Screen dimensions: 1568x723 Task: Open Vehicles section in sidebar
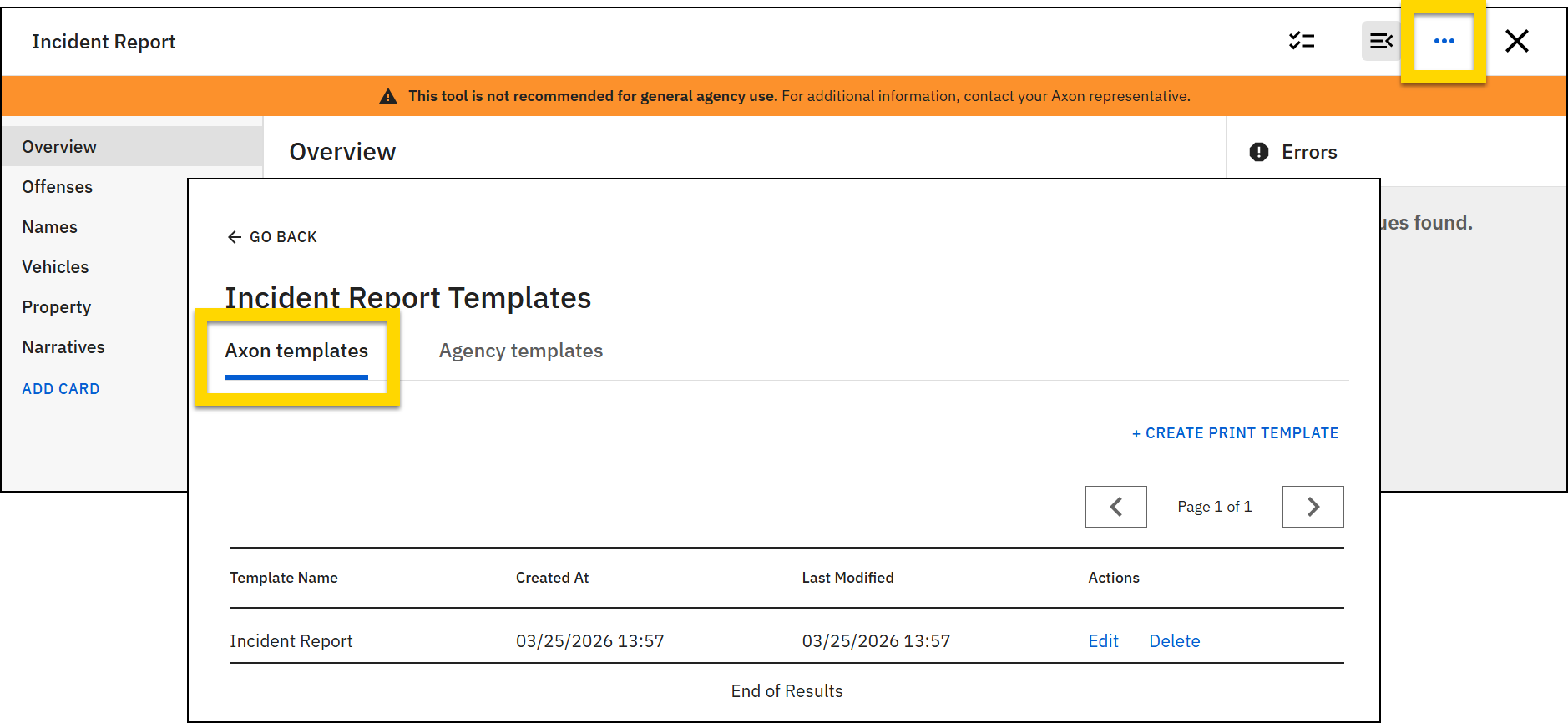[55, 267]
